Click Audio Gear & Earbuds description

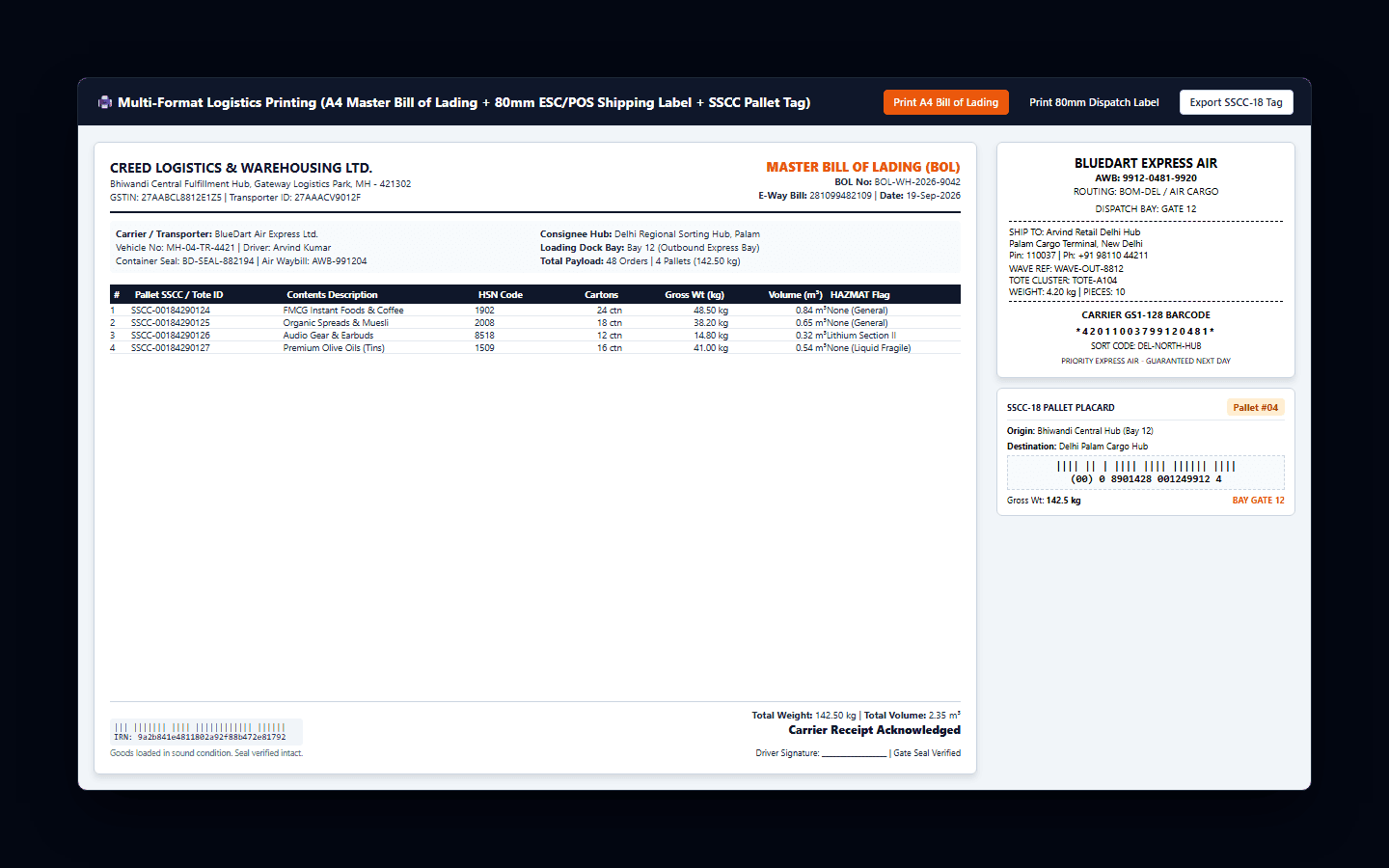328,336
